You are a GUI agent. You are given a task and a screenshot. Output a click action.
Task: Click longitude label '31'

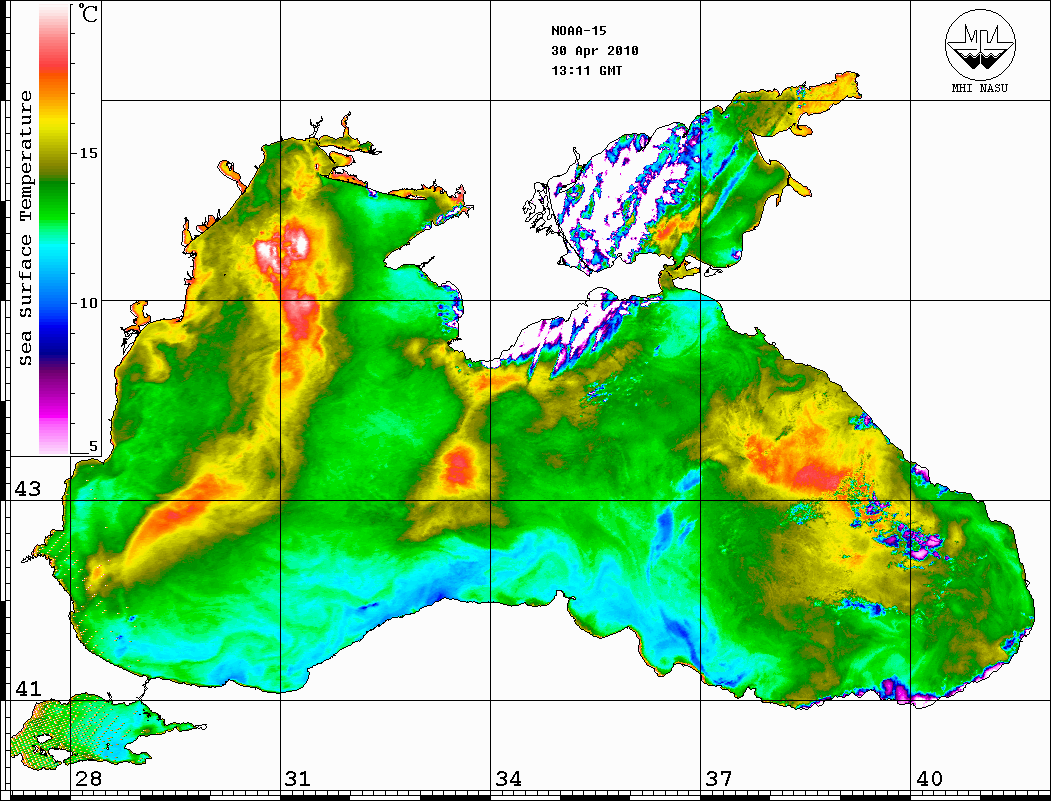click(298, 779)
